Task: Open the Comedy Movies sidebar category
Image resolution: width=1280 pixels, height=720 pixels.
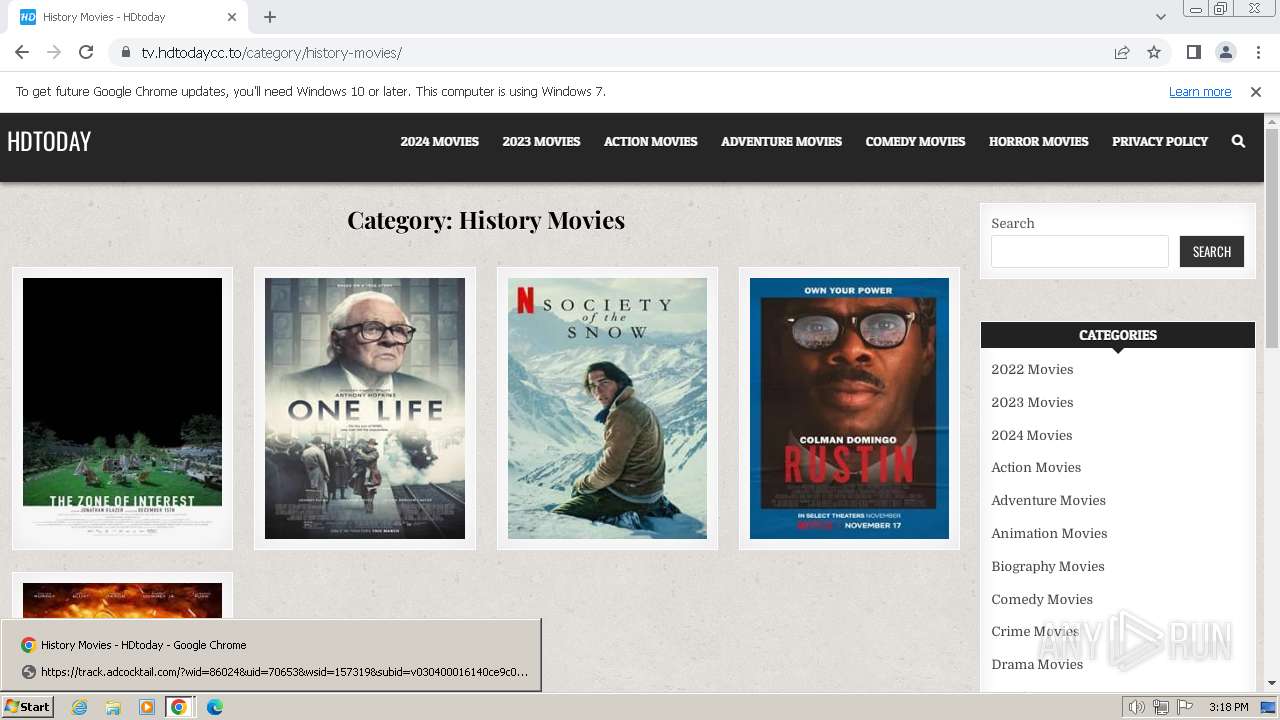Action: click(x=1042, y=599)
